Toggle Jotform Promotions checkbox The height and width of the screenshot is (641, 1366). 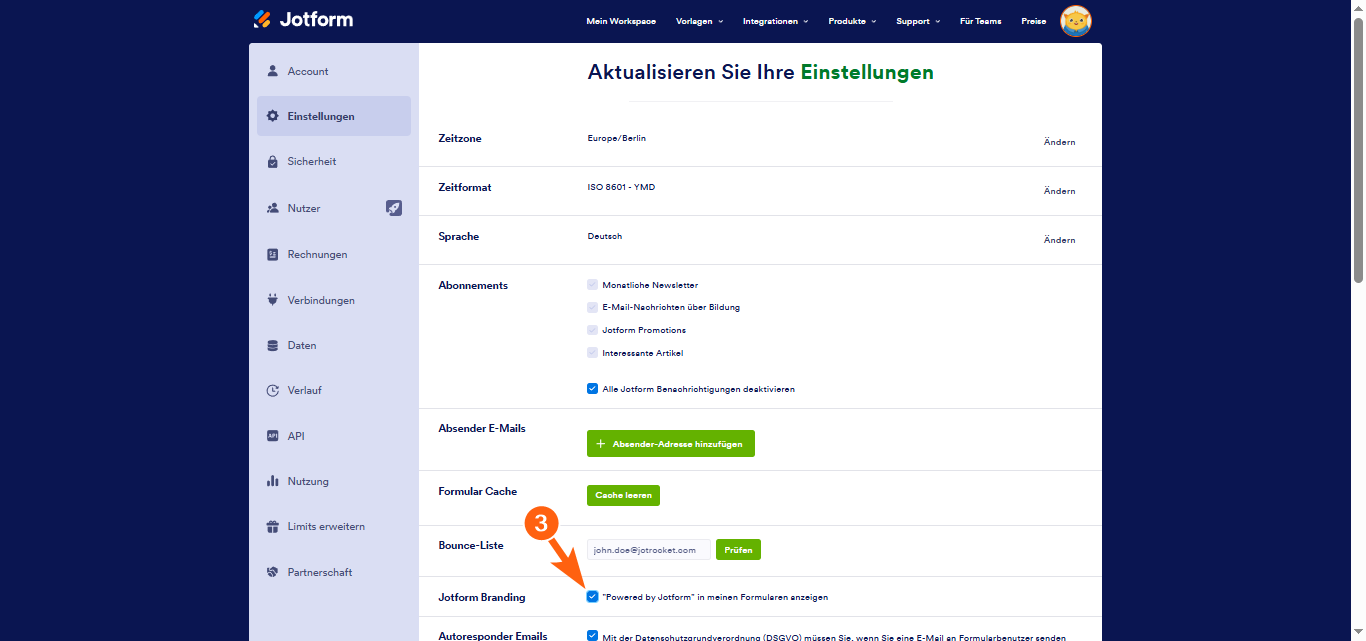(x=592, y=329)
